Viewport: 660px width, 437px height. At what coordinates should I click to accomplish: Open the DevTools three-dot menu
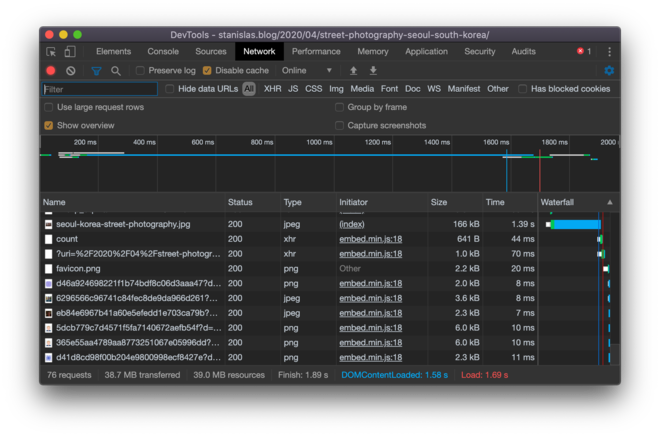[x=609, y=51]
